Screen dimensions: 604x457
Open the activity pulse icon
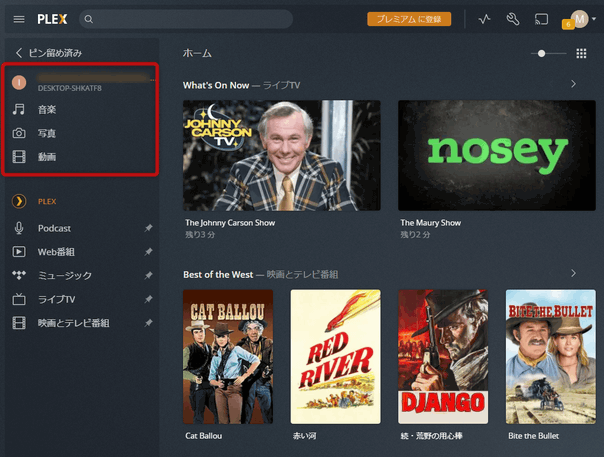[484, 19]
